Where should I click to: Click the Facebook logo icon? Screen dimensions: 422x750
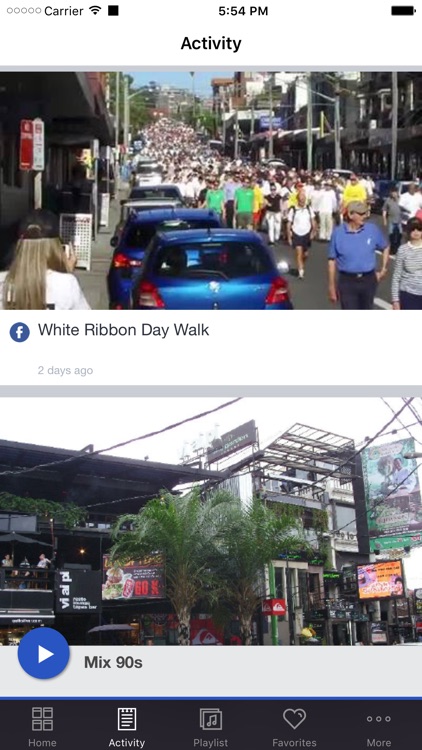20,332
